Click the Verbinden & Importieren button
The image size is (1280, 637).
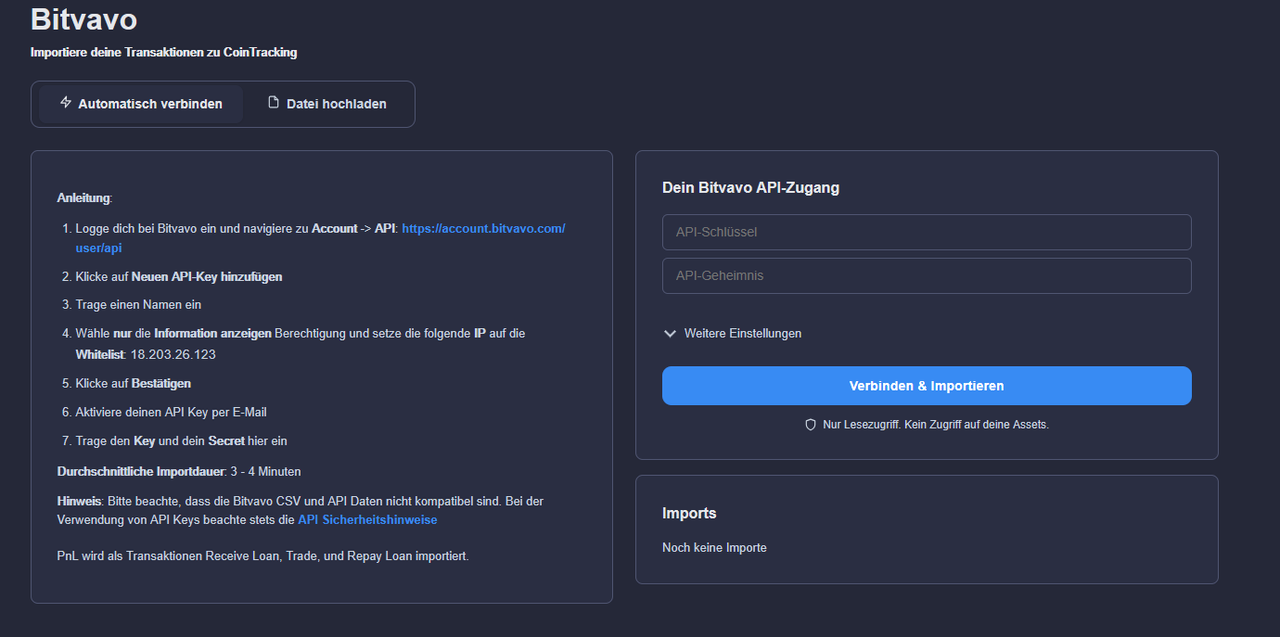tap(926, 386)
